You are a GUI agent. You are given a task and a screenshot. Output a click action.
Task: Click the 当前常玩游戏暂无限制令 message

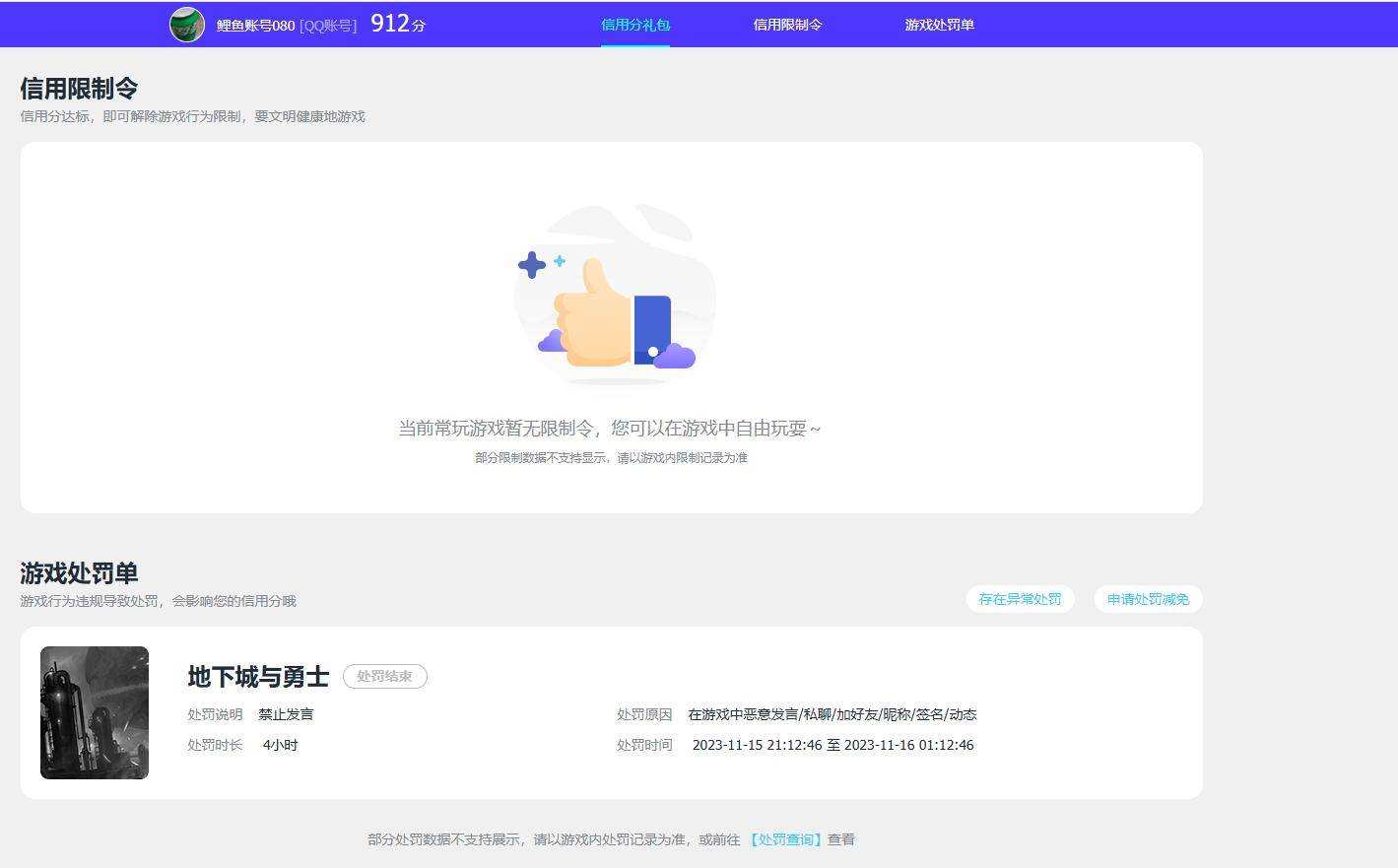pyautogui.click(x=609, y=429)
